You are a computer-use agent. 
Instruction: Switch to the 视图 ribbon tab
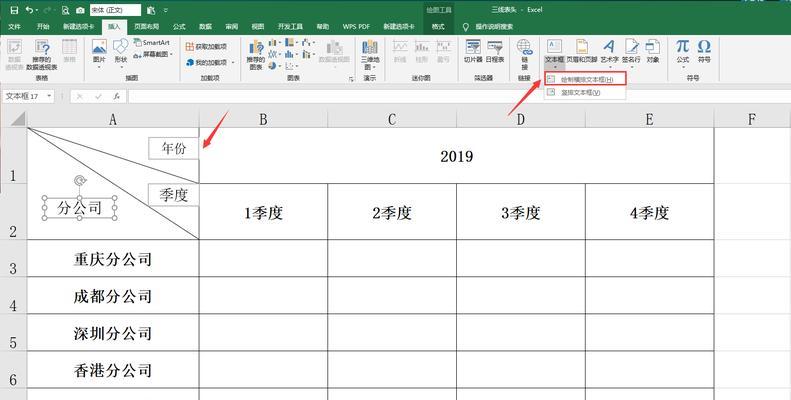tap(258, 27)
